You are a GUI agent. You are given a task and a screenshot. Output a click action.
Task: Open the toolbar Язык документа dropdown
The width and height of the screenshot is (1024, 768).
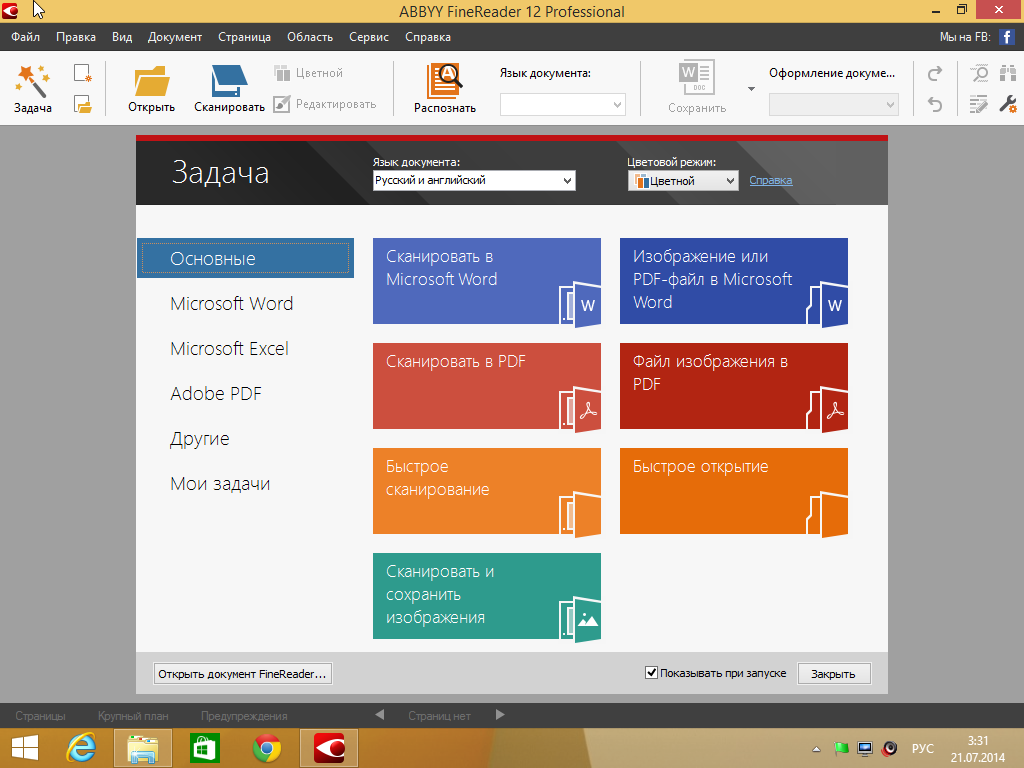pyautogui.click(x=562, y=104)
